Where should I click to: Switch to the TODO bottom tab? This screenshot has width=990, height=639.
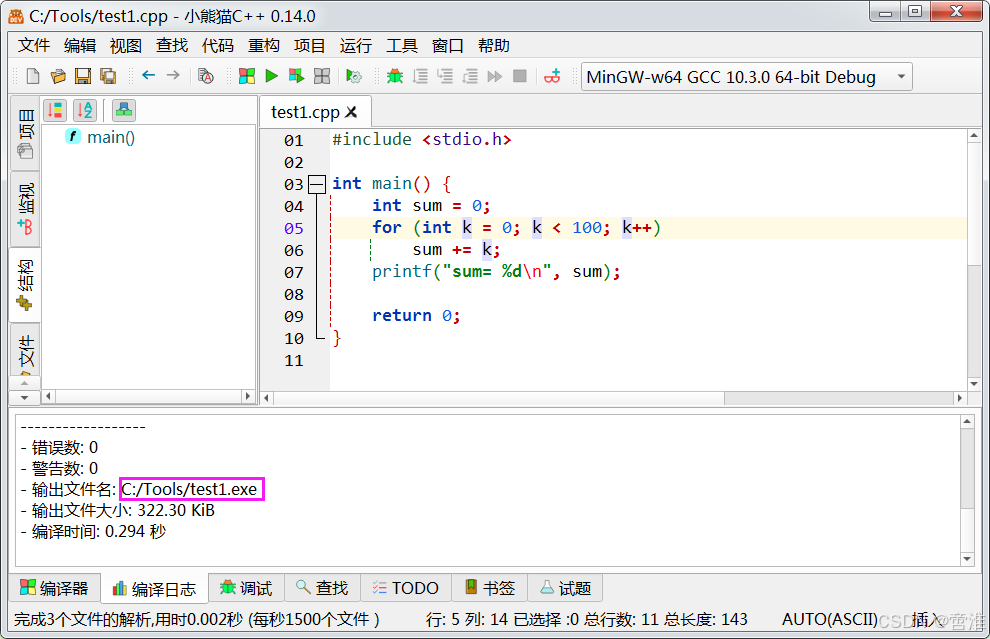click(x=406, y=588)
